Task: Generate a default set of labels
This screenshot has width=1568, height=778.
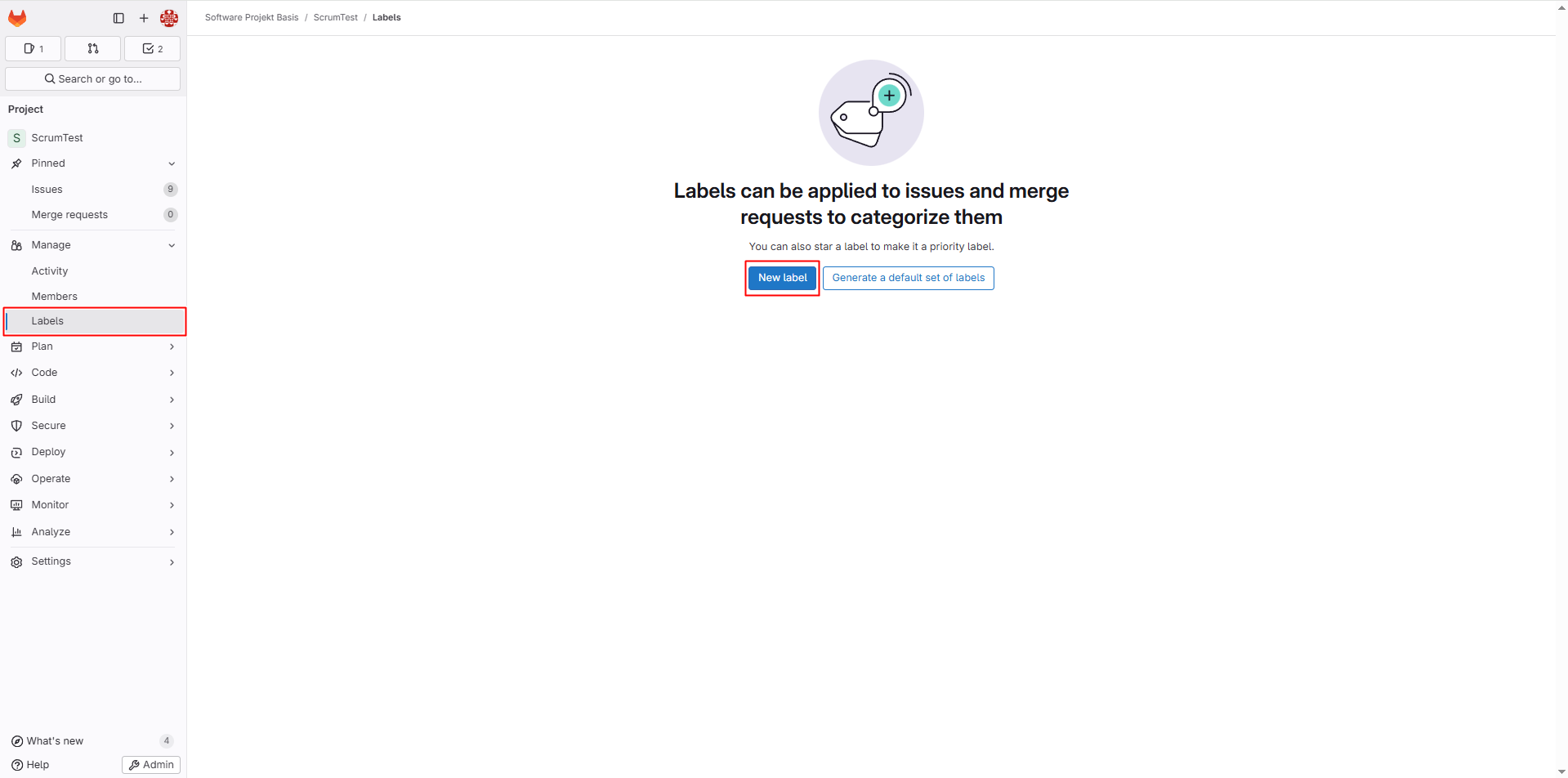Action: (x=908, y=278)
